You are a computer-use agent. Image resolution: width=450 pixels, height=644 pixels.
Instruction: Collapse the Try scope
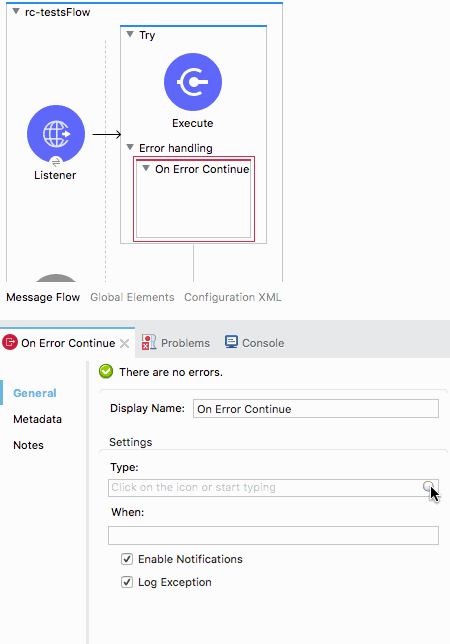130,34
